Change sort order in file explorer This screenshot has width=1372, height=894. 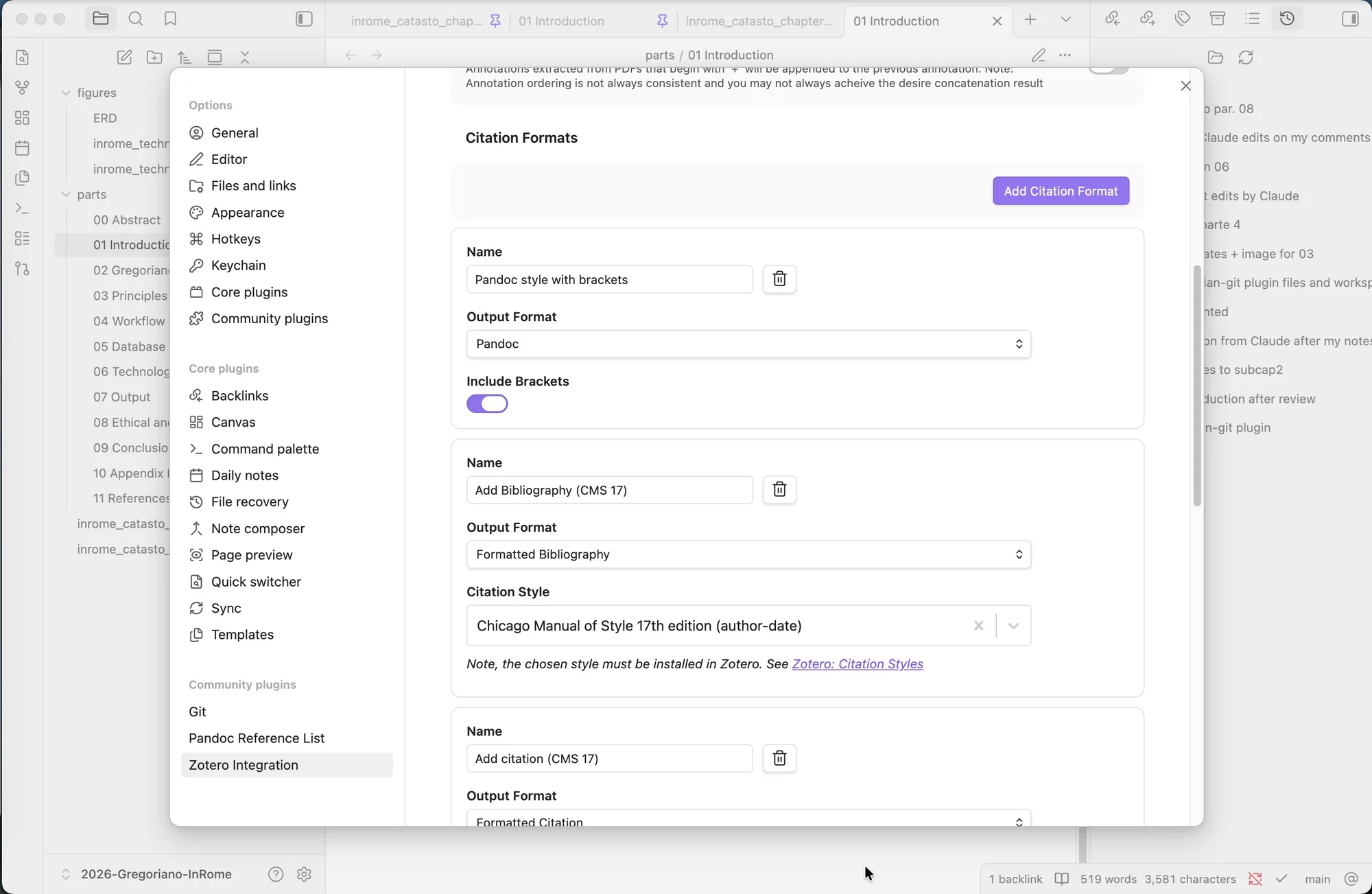tap(184, 57)
